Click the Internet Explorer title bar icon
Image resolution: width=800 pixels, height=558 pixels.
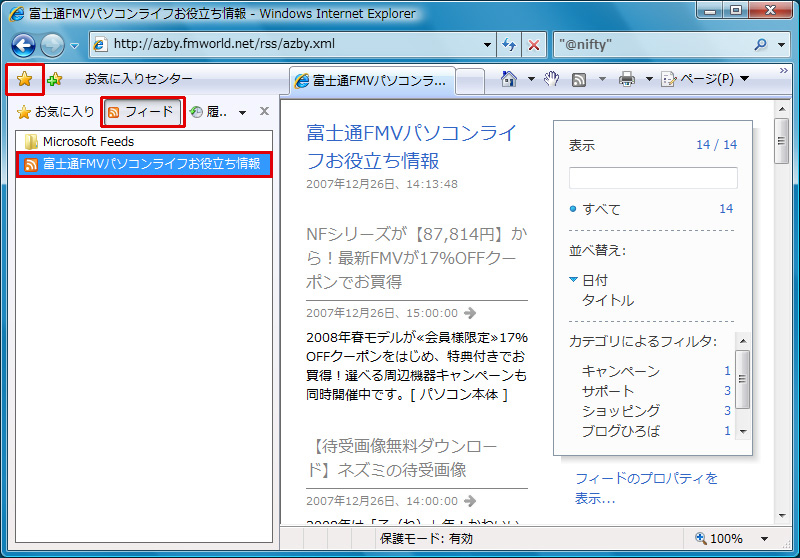(x=17, y=14)
